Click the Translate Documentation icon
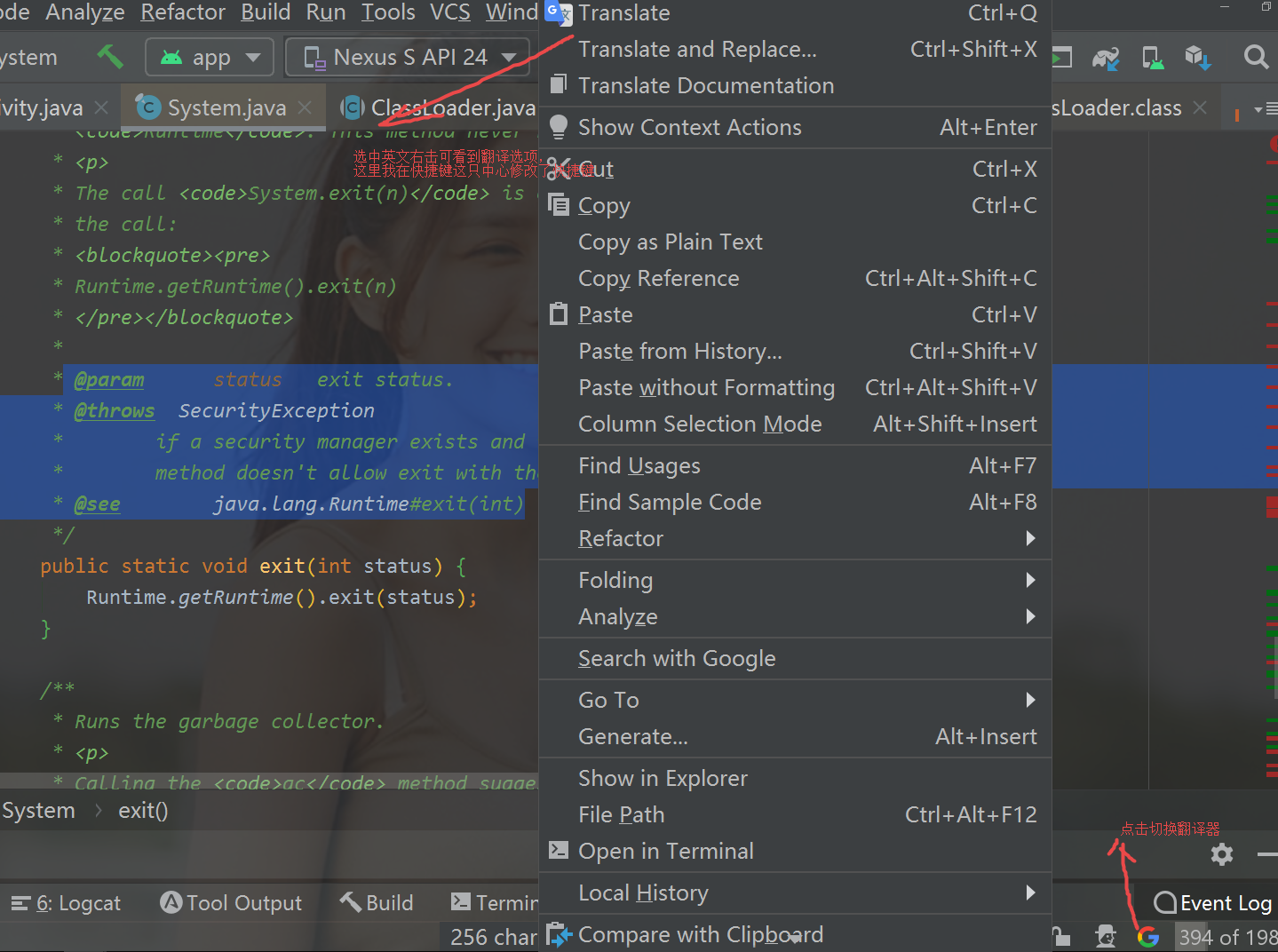 coord(559,84)
